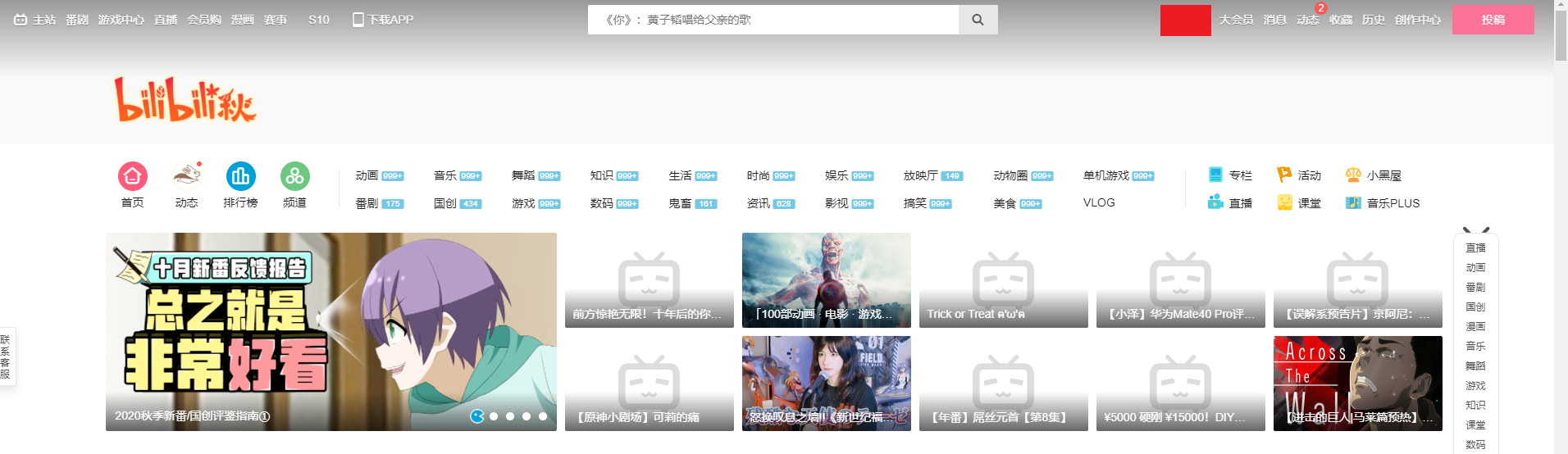Open 赛事 in top navigation
This screenshot has height=454, width=1568.
click(276, 20)
